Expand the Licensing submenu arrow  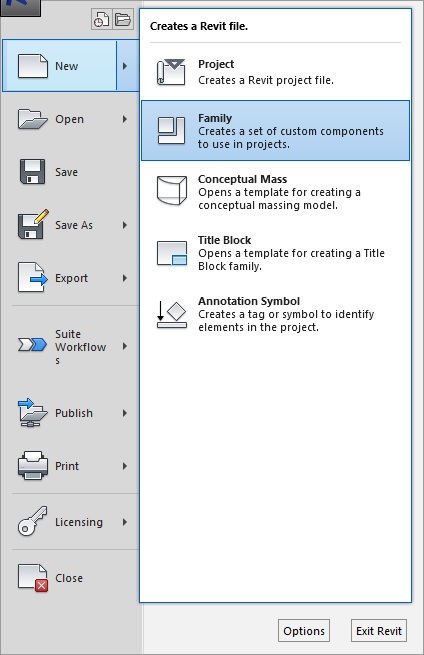[125, 522]
